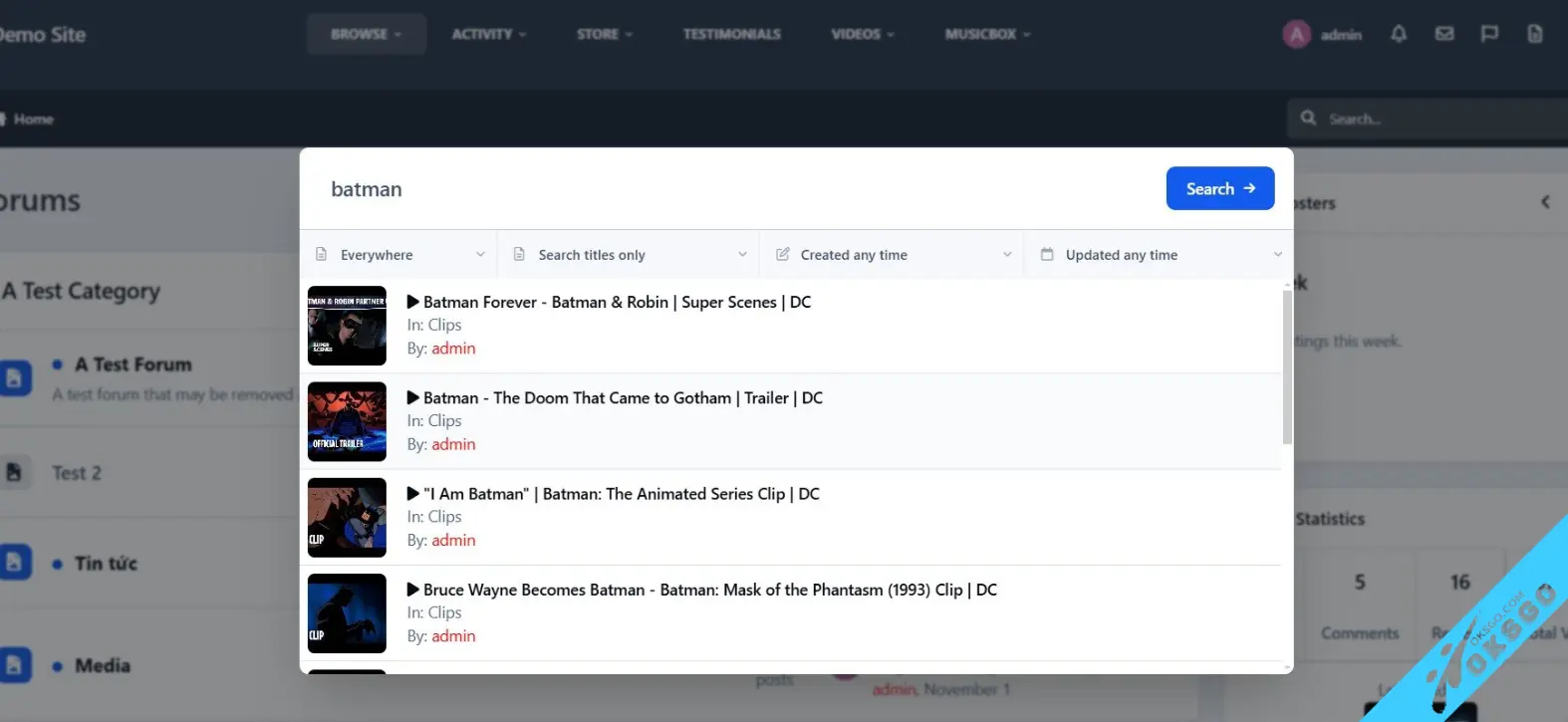Click the magnifier icon in search bar

pos(1308,119)
